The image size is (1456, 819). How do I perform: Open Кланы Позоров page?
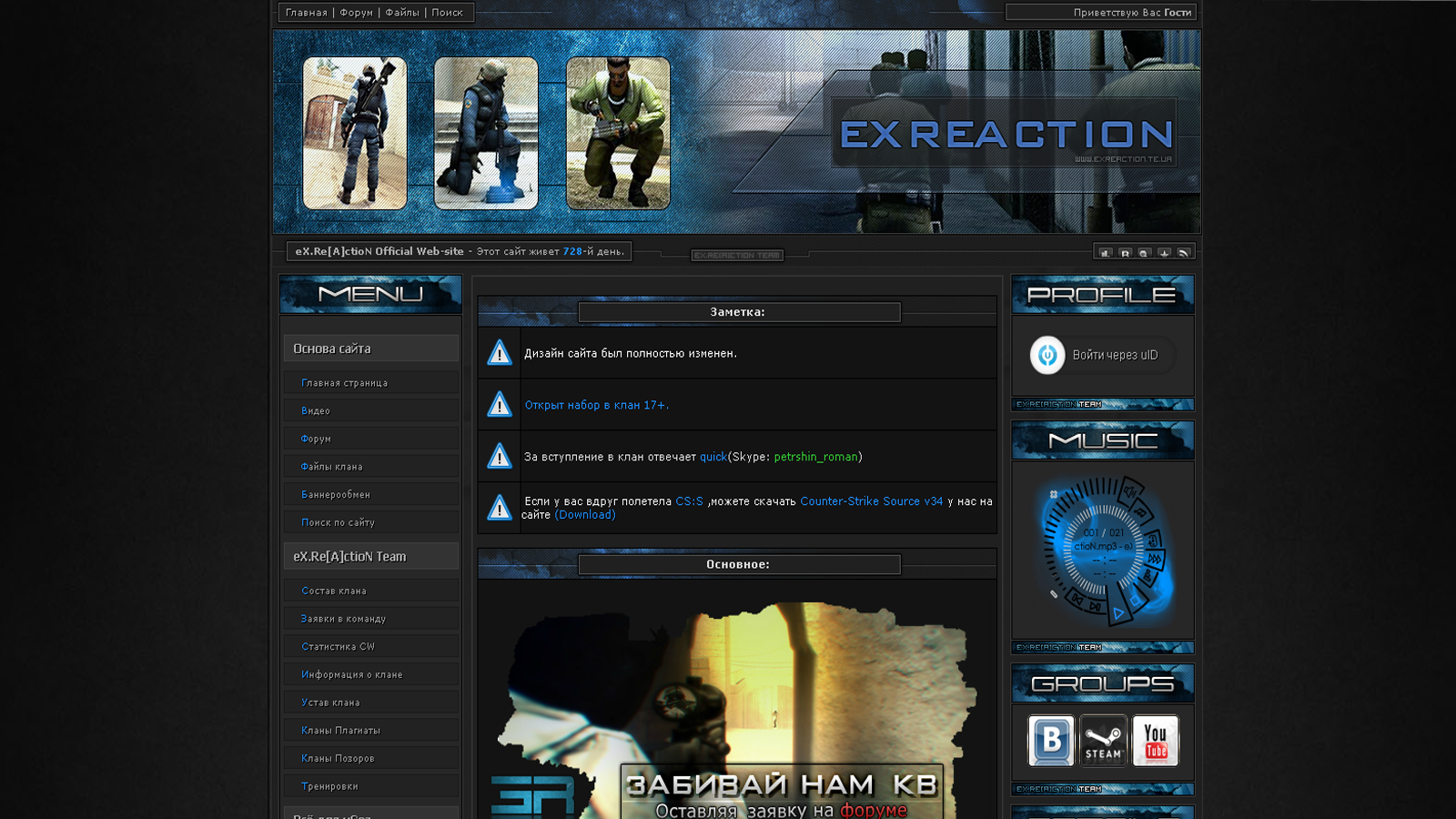pyautogui.click(x=371, y=758)
